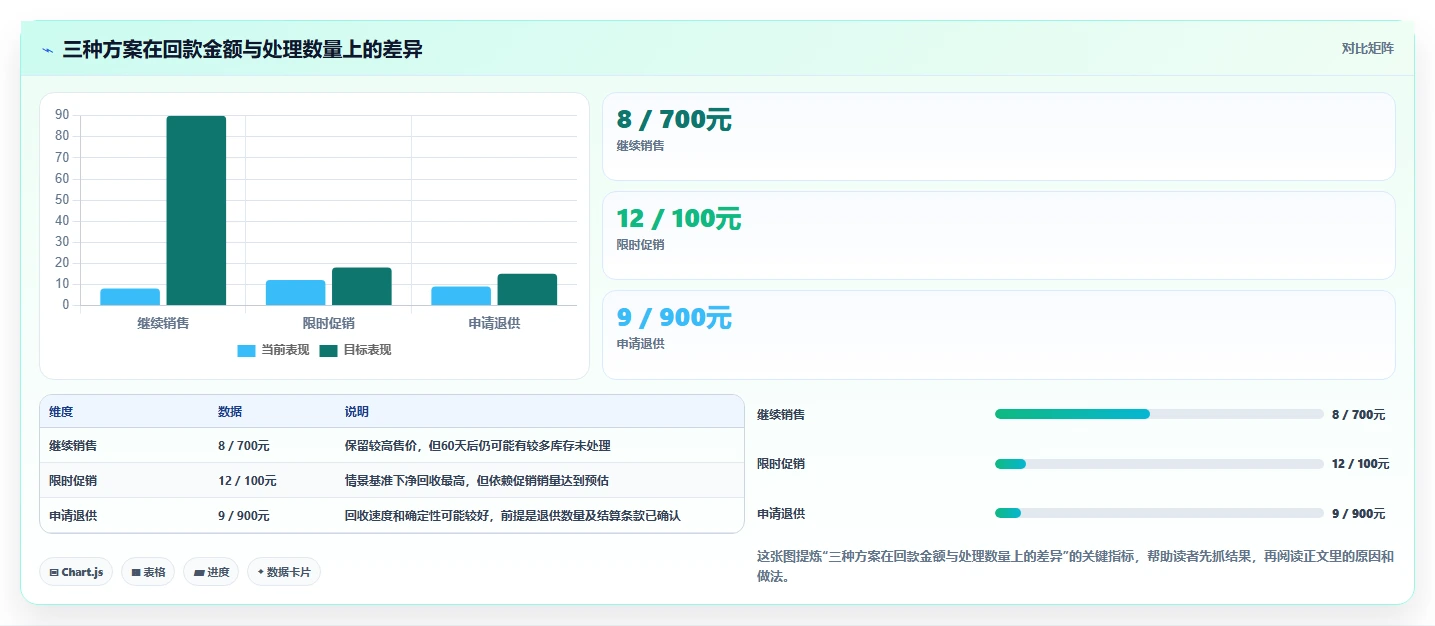Click the 说明 column header
1435x626 pixels.
(x=357, y=412)
